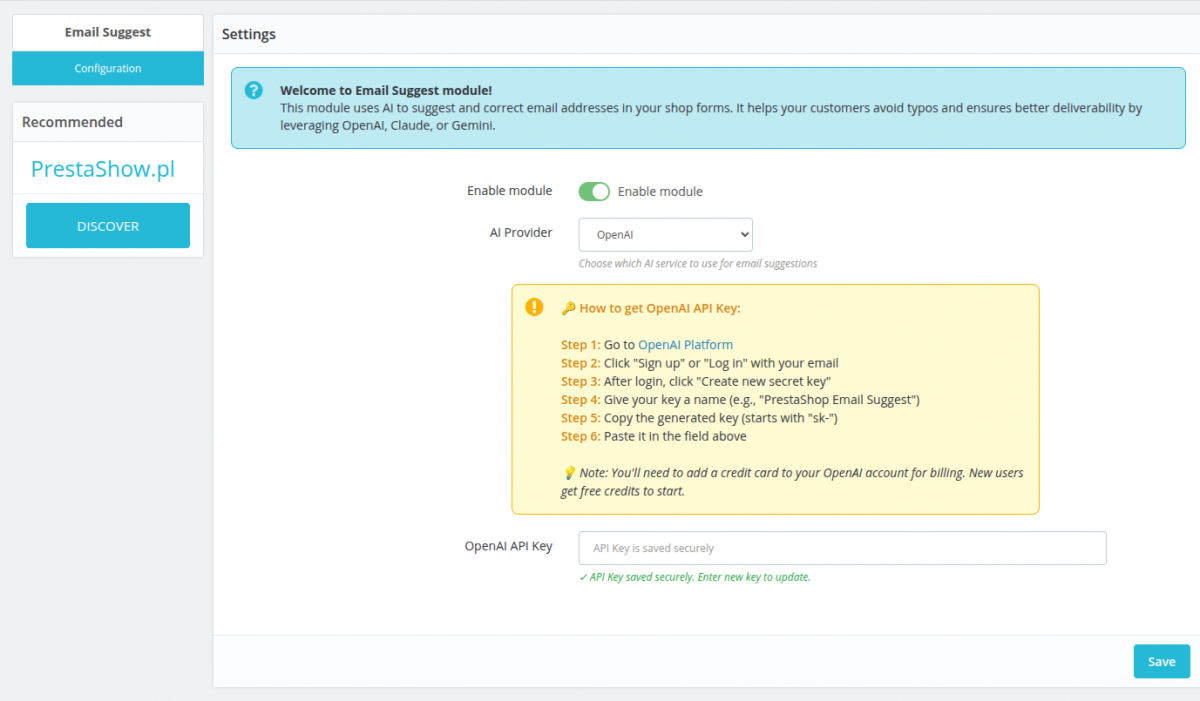This screenshot has height=701, width=1200.
Task: Click the 'AI Provider' field label
Action: pos(521,232)
